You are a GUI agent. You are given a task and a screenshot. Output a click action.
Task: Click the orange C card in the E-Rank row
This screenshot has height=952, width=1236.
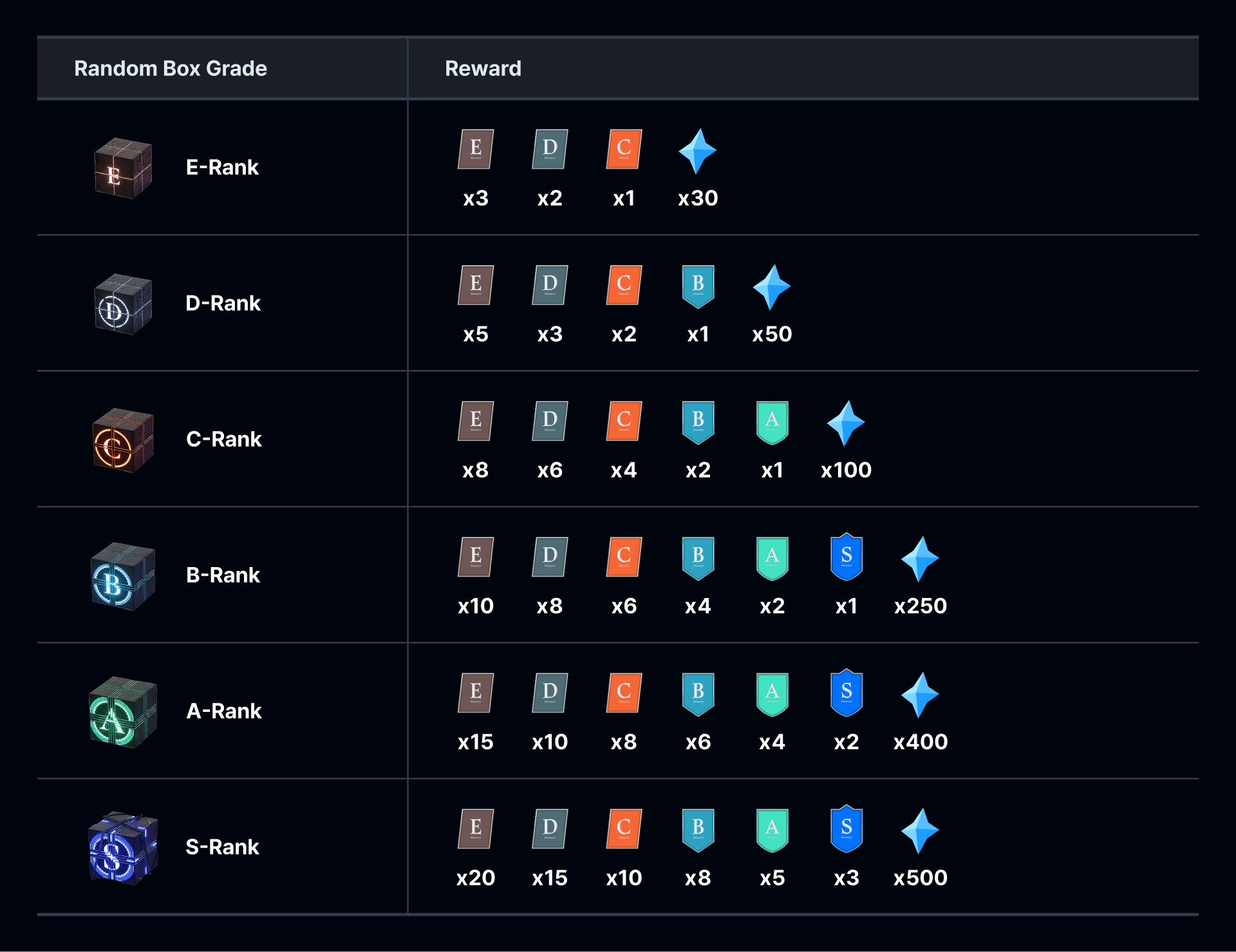click(x=623, y=149)
